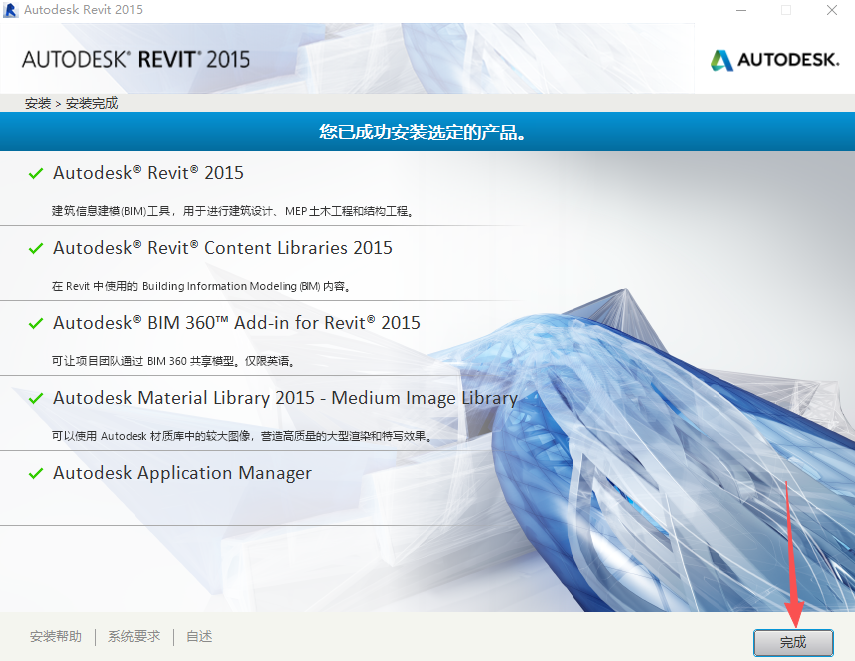Close the Autodesk Revit 2015 installer window
This screenshot has width=855, height=661.
click(832, 10)
